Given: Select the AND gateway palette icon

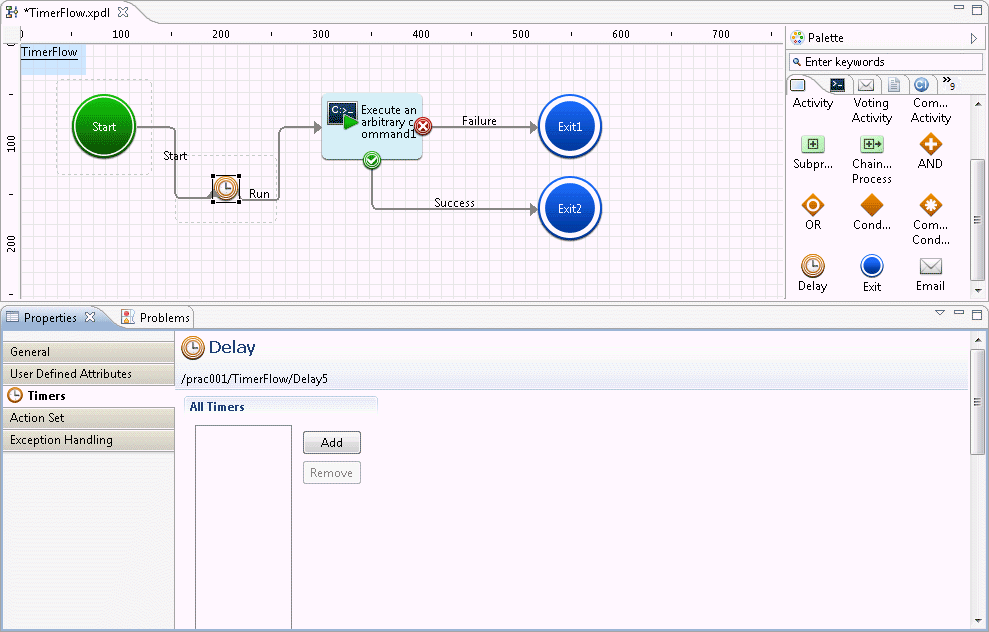Looking at the screenshot, I should [930, 144].
